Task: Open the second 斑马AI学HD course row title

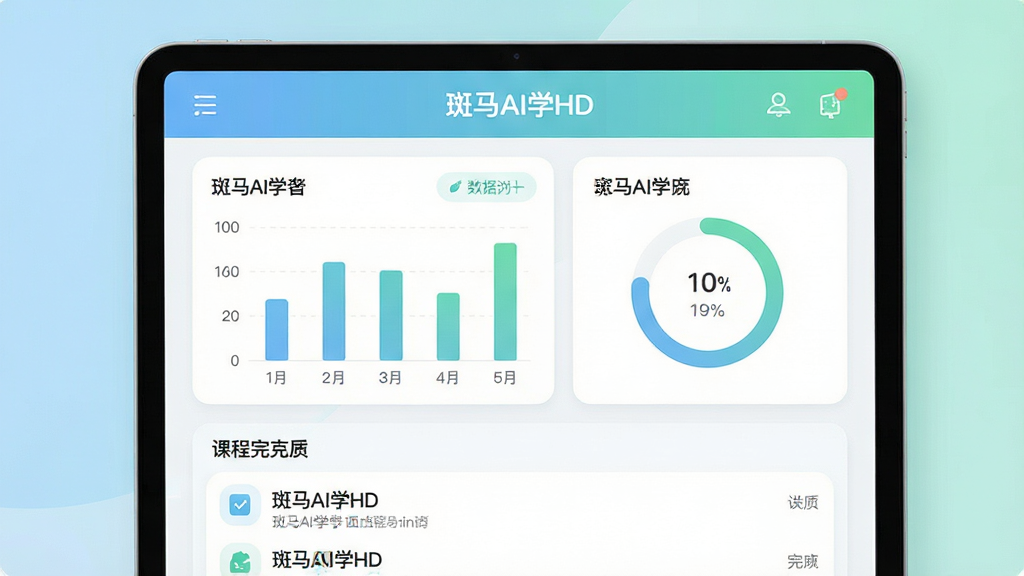Action: click(x=327, y=560)
